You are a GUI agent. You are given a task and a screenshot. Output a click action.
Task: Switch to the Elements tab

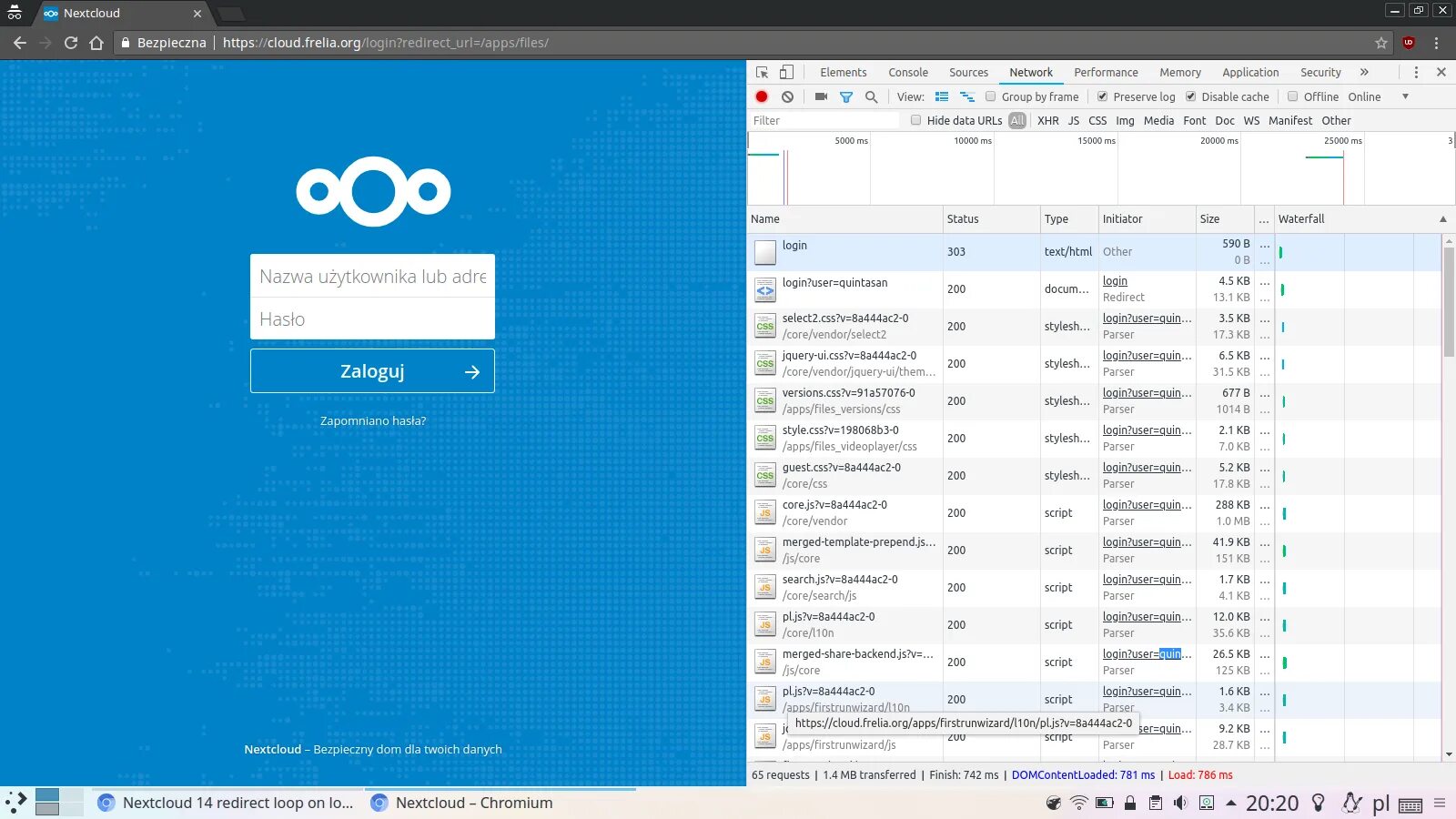pos(844,72)
